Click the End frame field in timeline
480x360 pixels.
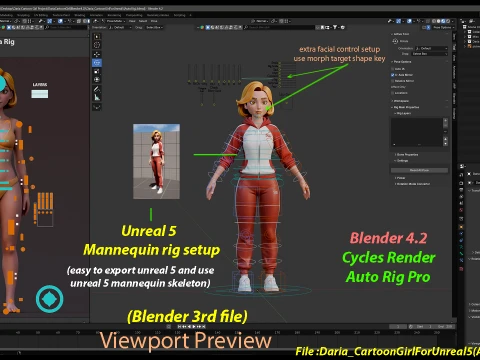(445, 327)
